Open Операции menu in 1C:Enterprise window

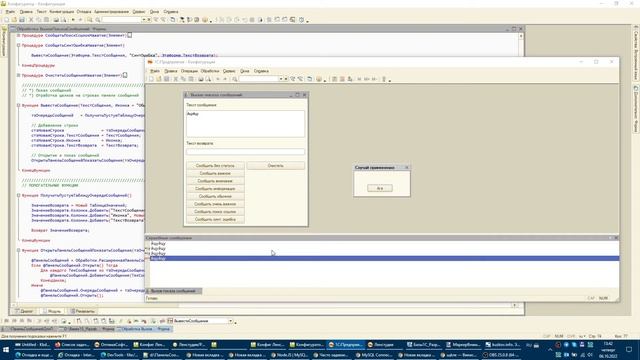pos(189,71)
